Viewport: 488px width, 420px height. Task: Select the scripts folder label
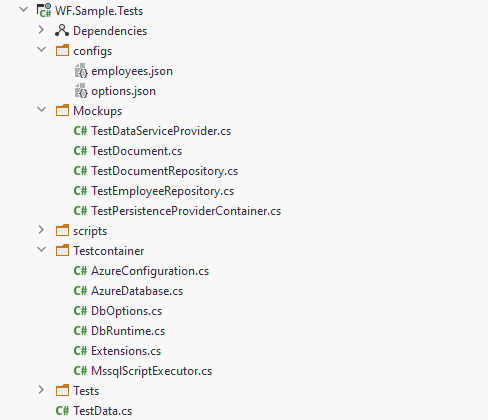[90, 231]
